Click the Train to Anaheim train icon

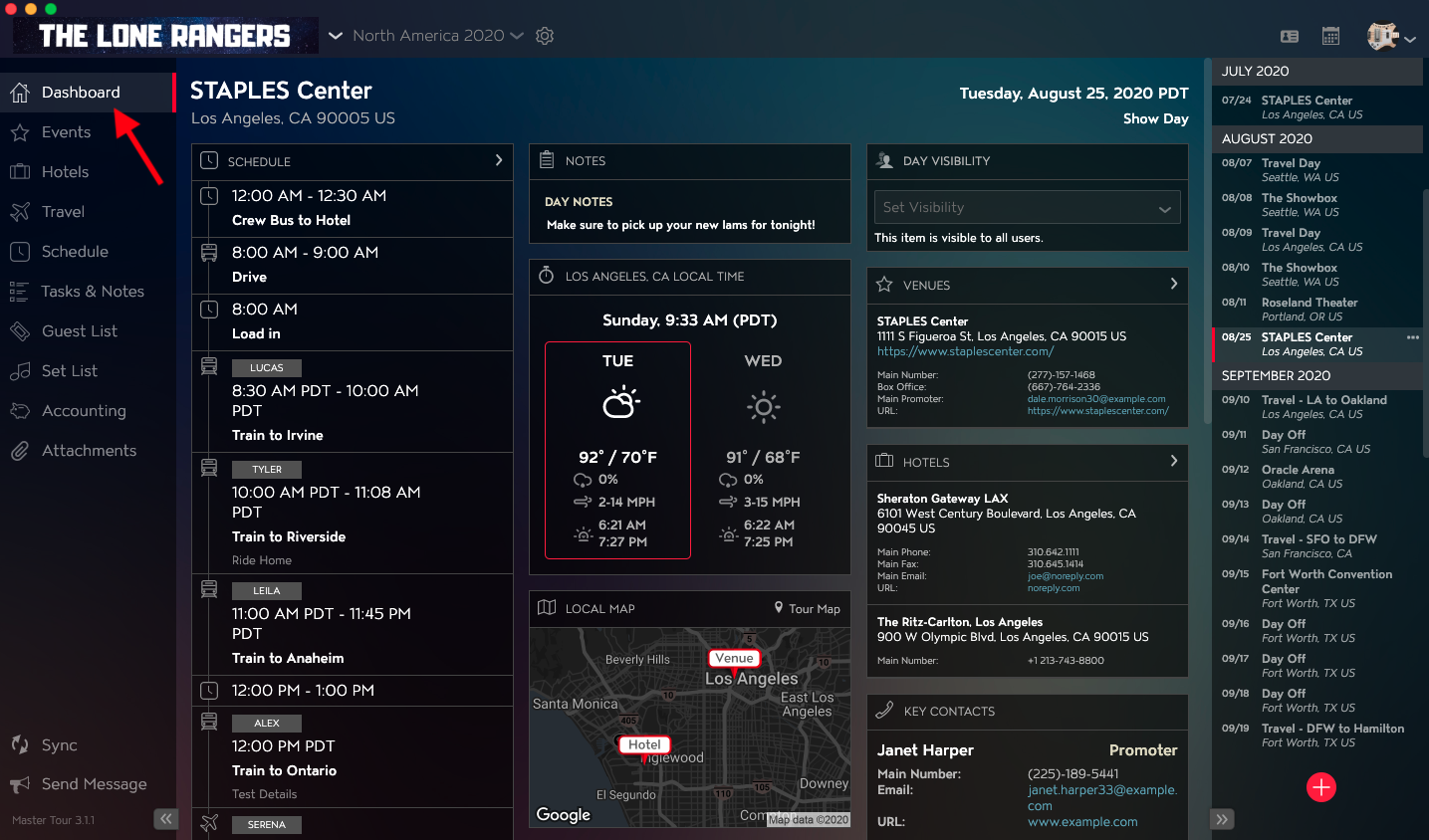click(209, 589)
